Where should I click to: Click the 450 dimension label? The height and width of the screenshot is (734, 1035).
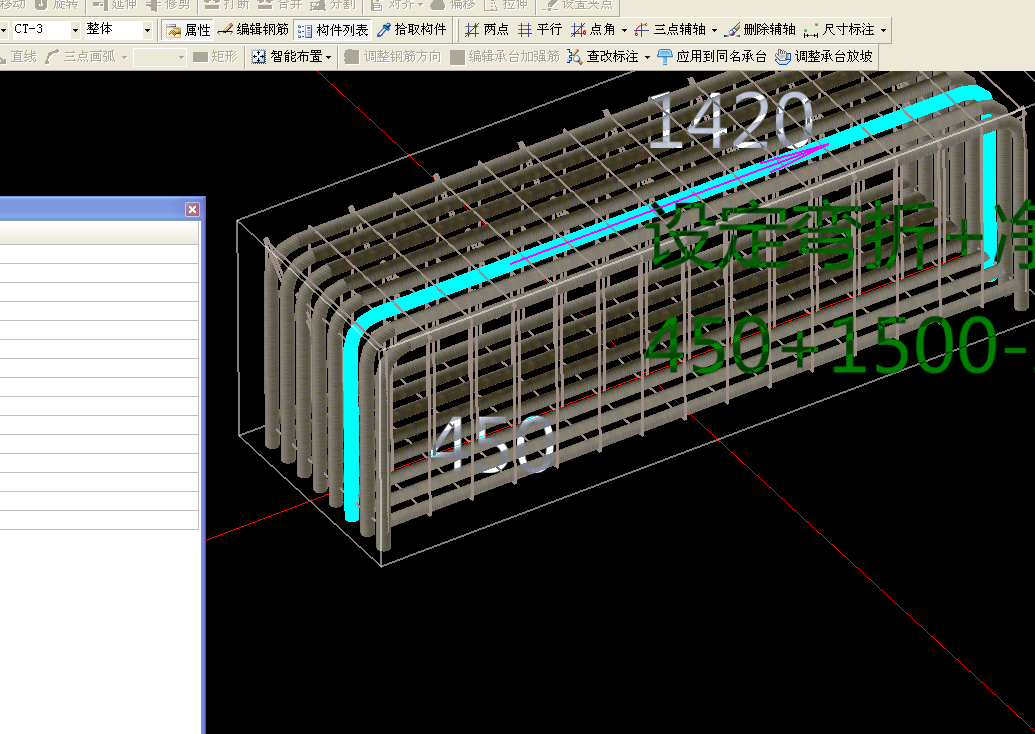pyautogui.click(x=492, y=444)
